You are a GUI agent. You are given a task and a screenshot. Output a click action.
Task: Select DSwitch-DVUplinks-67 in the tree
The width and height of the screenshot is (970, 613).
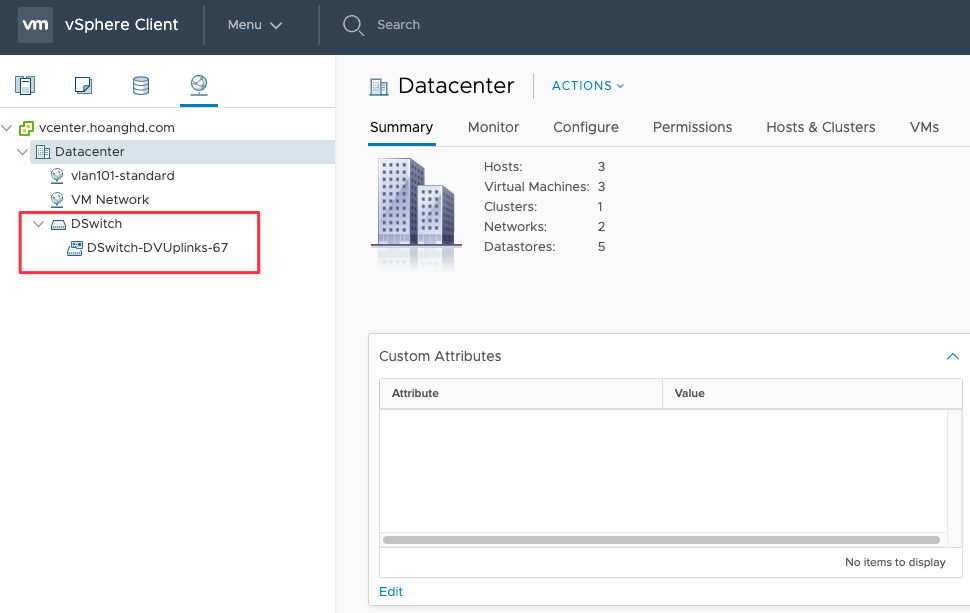157,248
